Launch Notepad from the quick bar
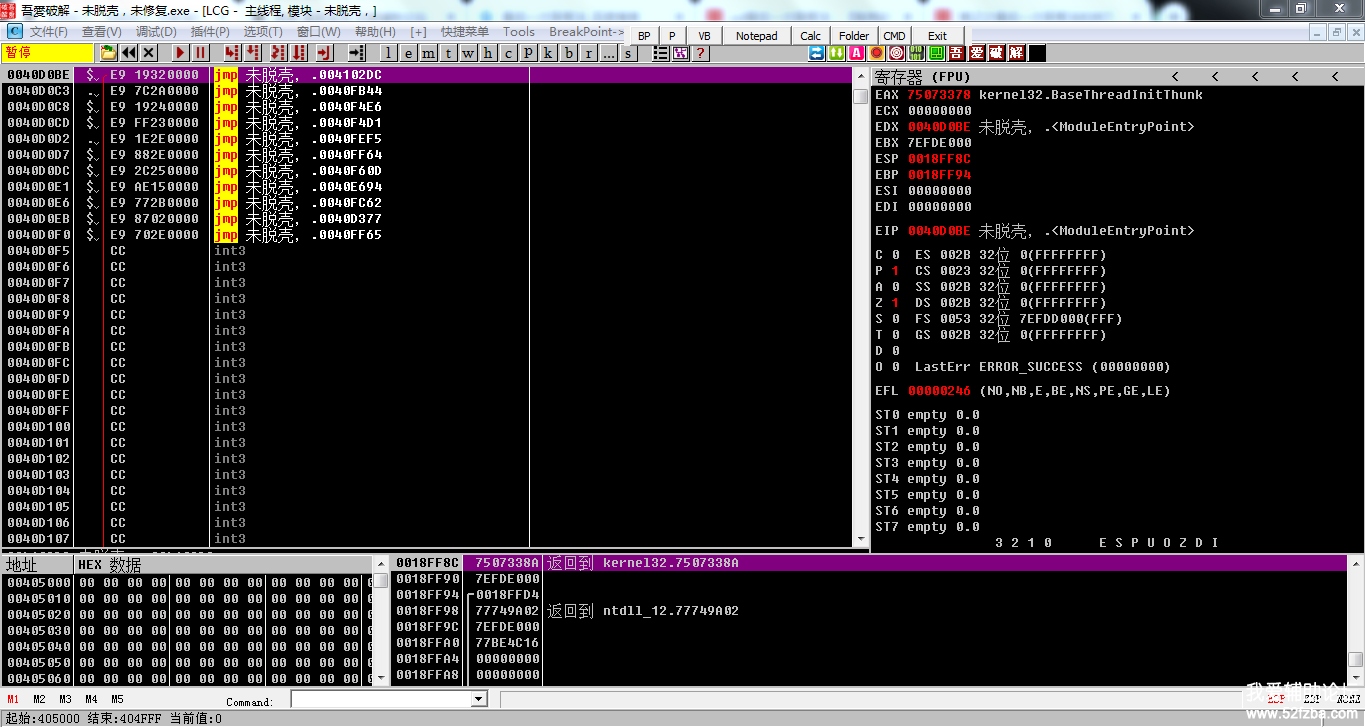Screen dimensions: 1365x727 click(x=756, y=36)
